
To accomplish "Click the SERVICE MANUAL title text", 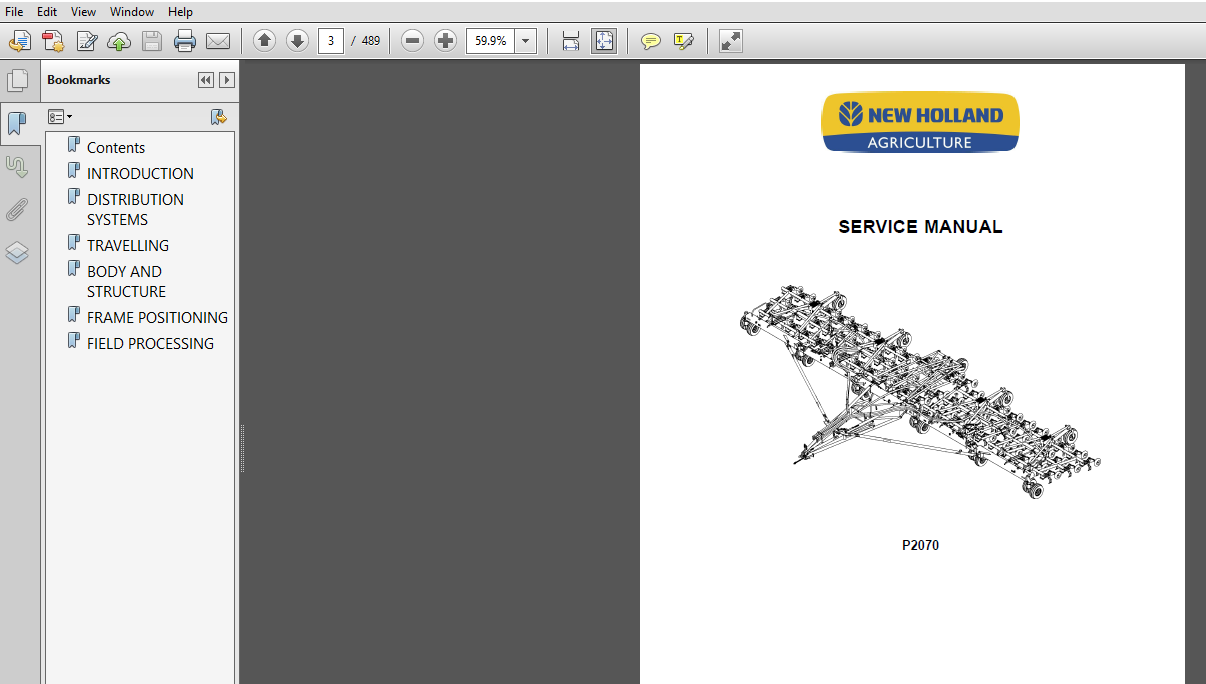I will tap(920, 227).
